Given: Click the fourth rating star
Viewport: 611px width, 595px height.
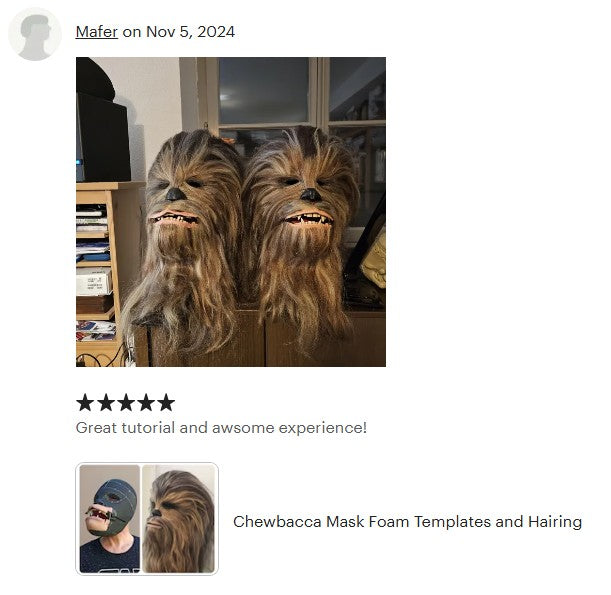Looking at the screenshot, I should point(146,403).
